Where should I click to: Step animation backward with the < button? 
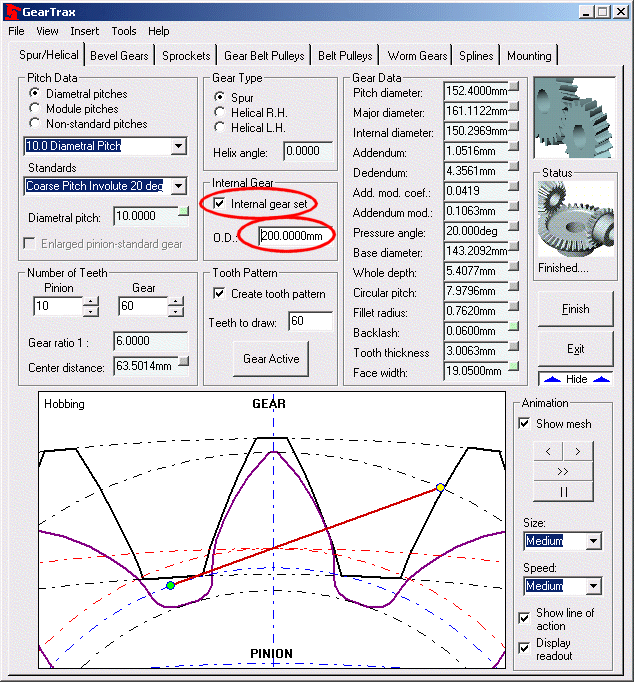(548, 451)
